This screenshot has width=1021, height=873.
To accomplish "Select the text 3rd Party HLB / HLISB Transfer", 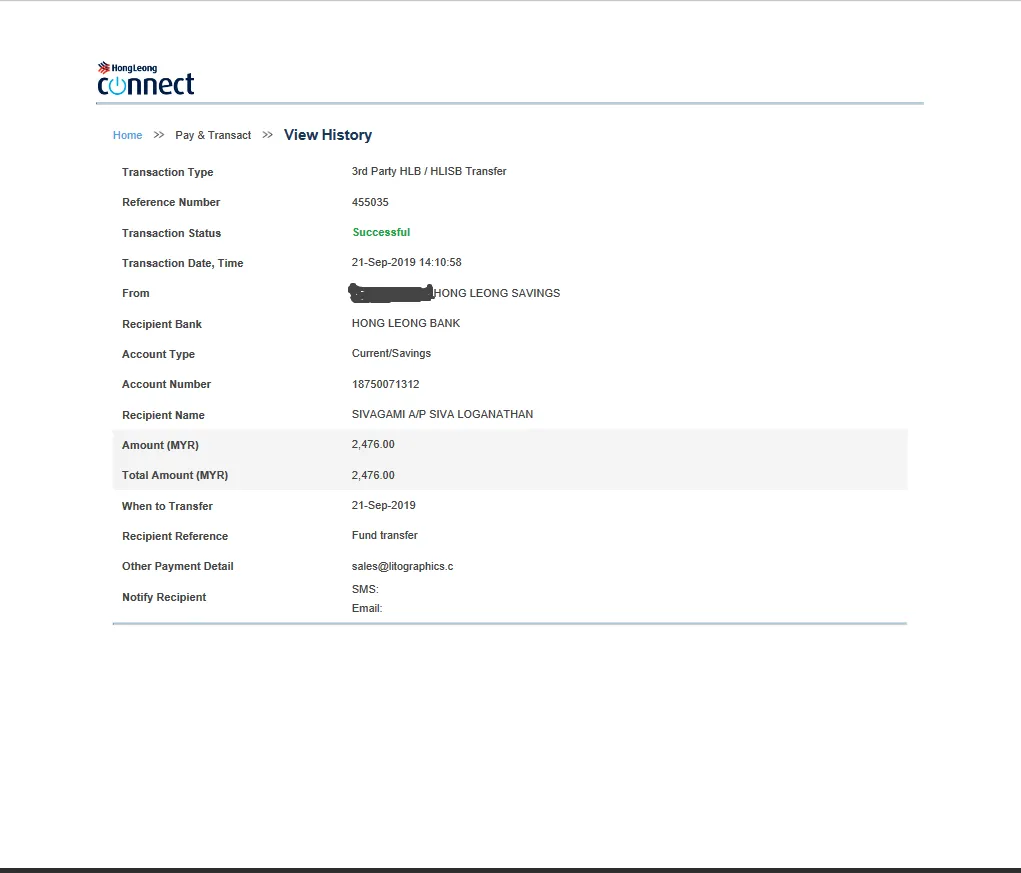I will pos(429,171).
